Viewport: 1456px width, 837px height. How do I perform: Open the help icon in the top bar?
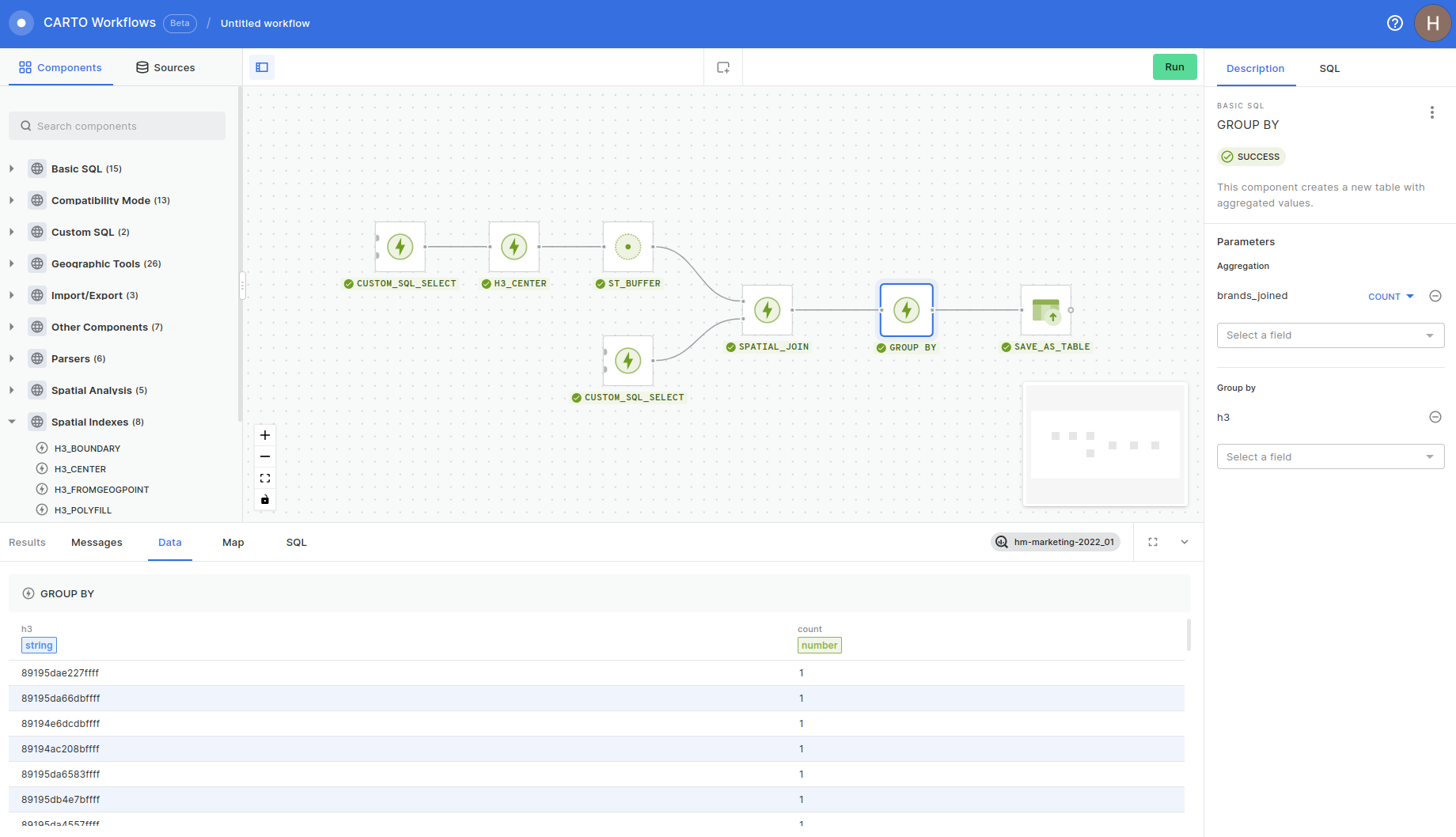coord(1394,23)
